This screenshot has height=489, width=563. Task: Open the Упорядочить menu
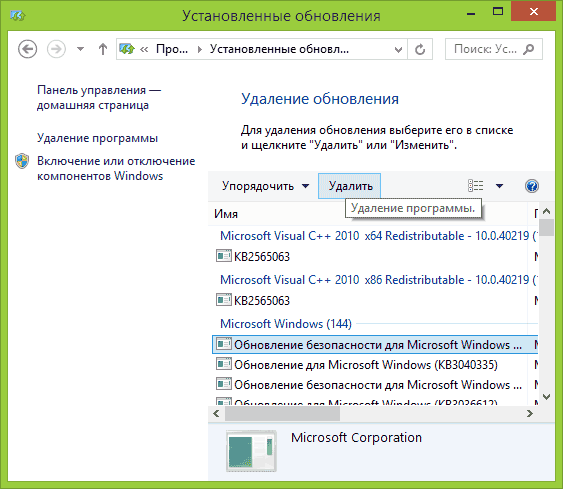[265, 186]
